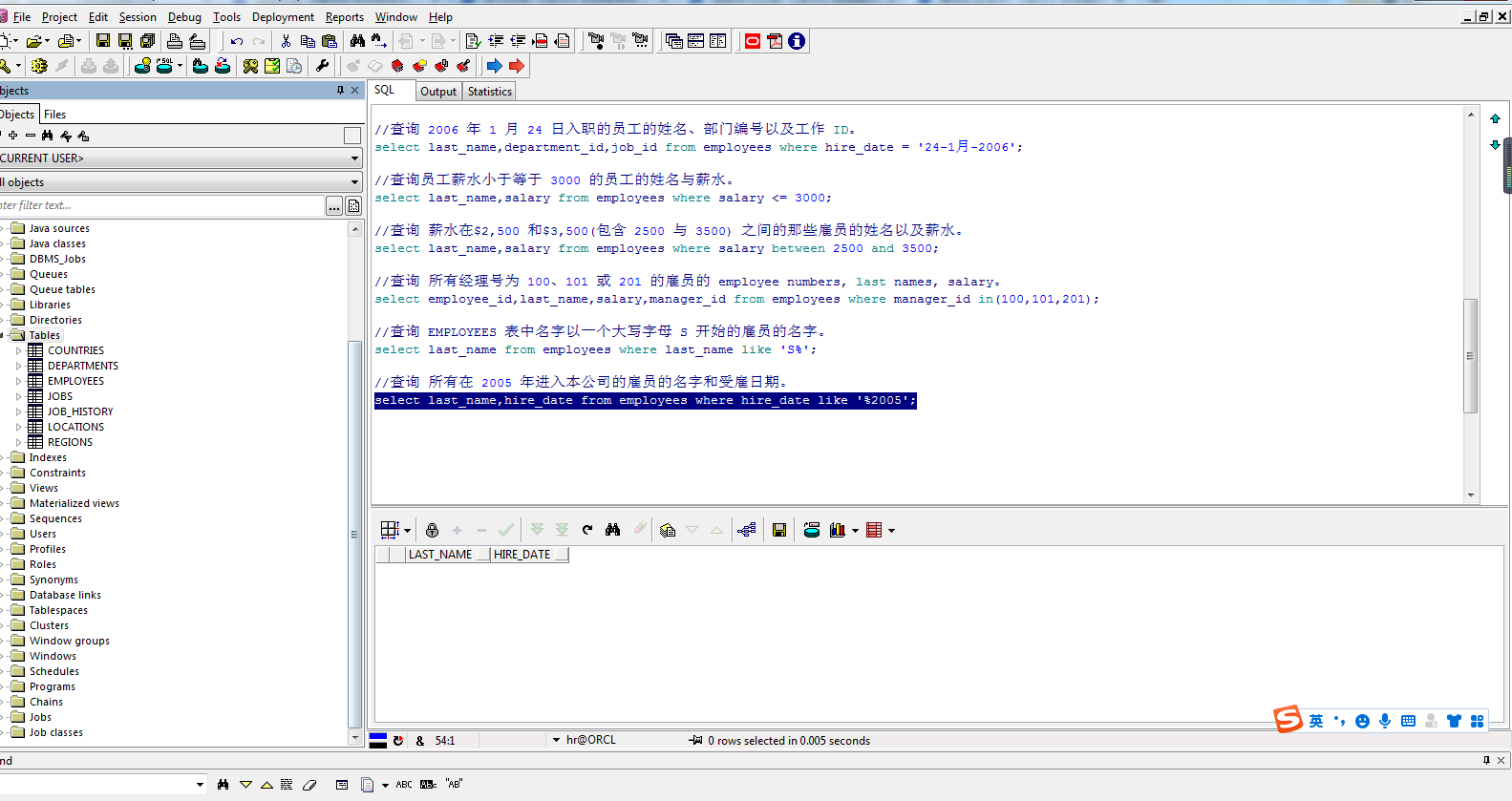The image size is (1512, 801).
Task: Click the green down arrow beside SQL editor
Action: 1495,145
